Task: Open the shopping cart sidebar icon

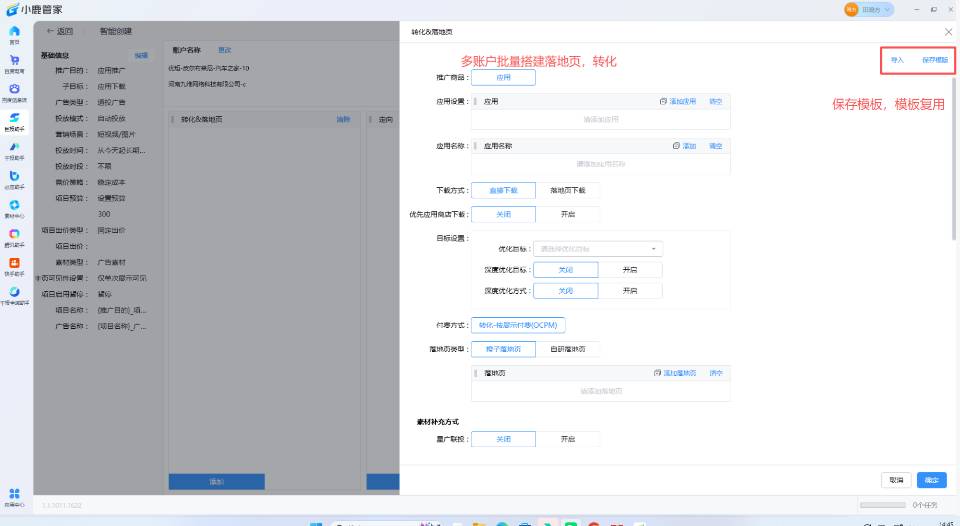Action: click(14, 60)
